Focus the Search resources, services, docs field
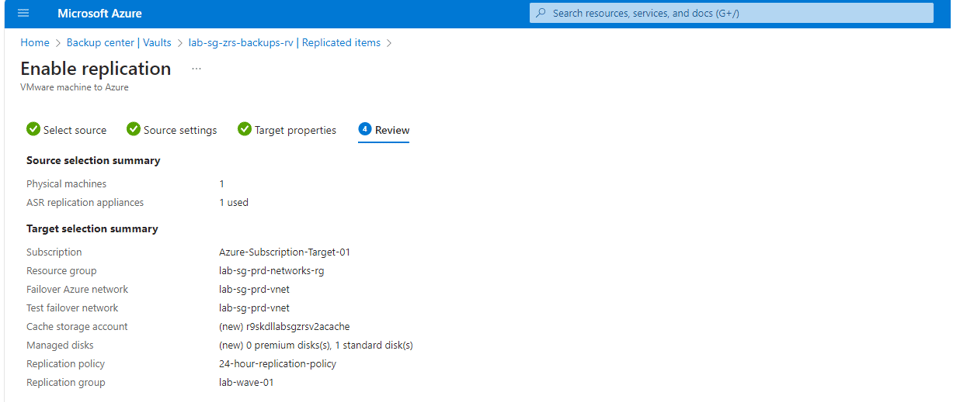This screenshot has height=402, width=960. (x=732, y=13)
